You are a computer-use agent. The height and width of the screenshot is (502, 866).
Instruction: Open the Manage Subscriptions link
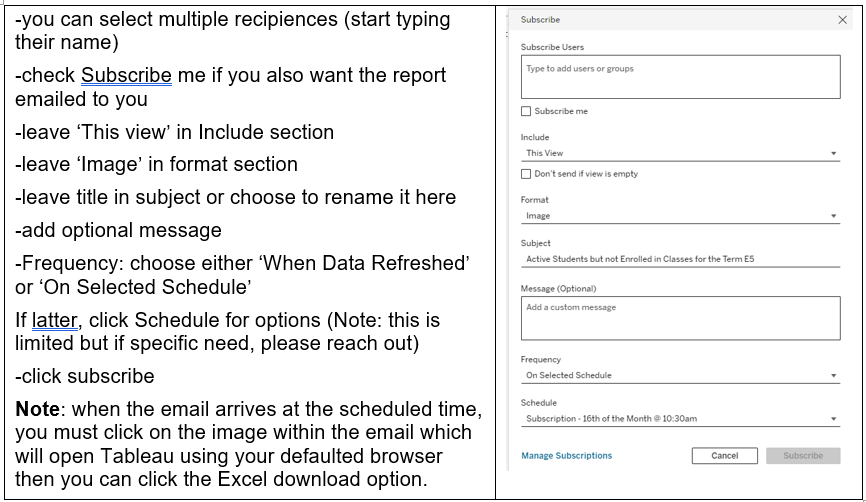click(566, 456)
